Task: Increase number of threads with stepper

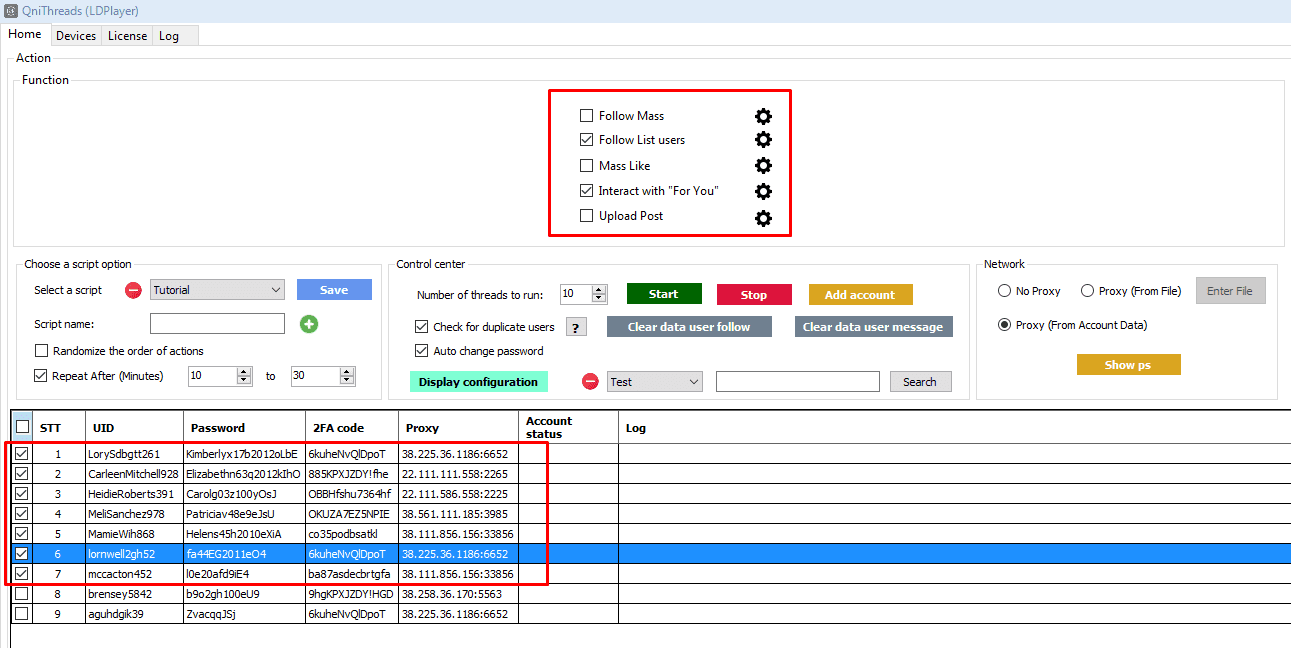Action: point(599,290)
